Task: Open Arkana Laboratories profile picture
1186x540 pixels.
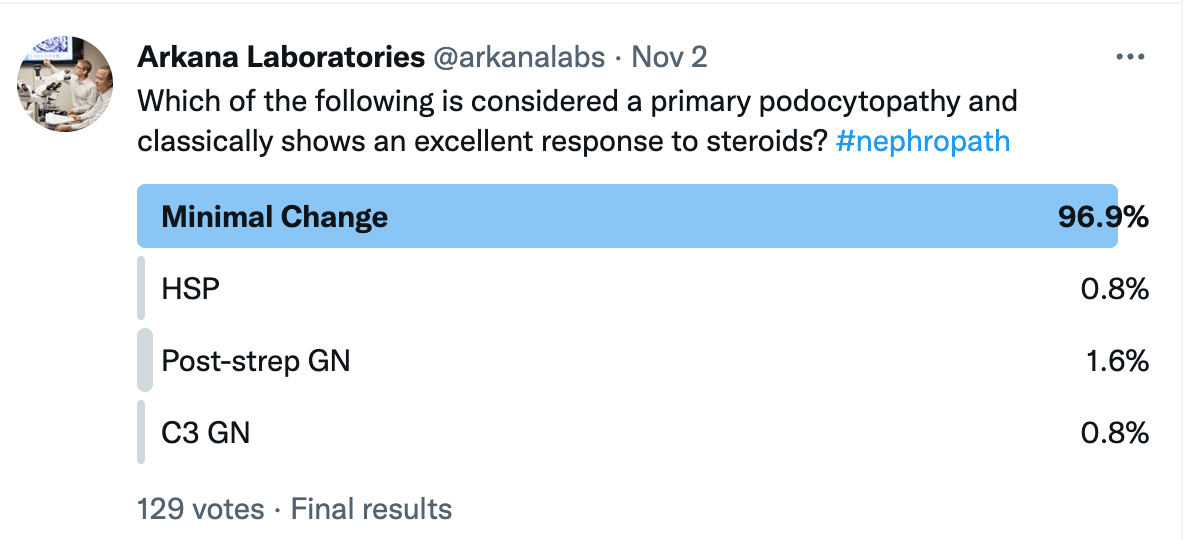Action: [x=65, y=84]
